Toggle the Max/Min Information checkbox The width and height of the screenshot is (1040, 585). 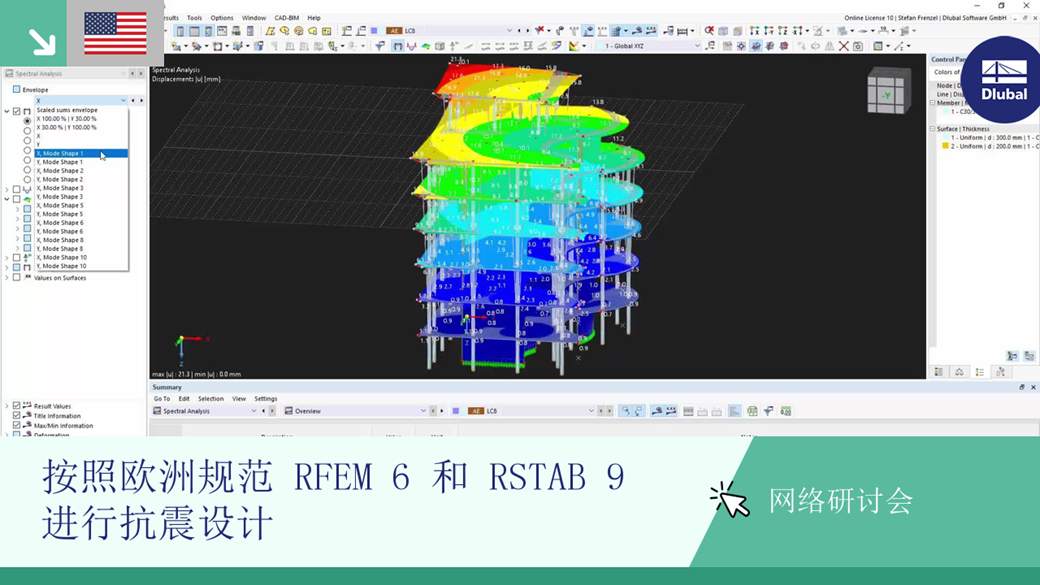(x=17, y=426)
